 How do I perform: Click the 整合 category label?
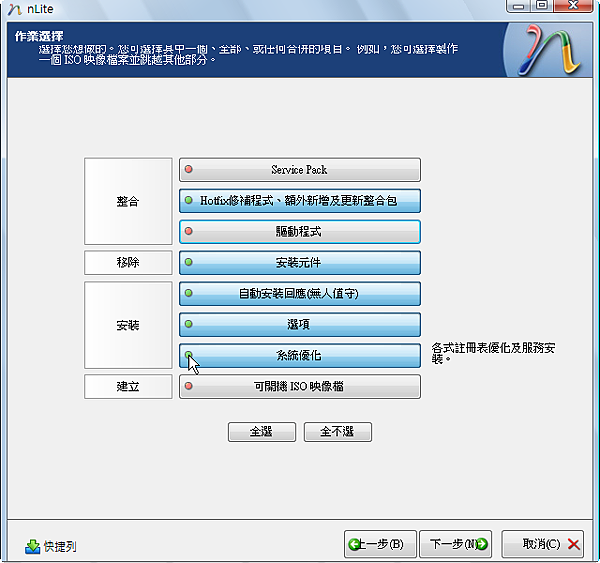point(128,201)
